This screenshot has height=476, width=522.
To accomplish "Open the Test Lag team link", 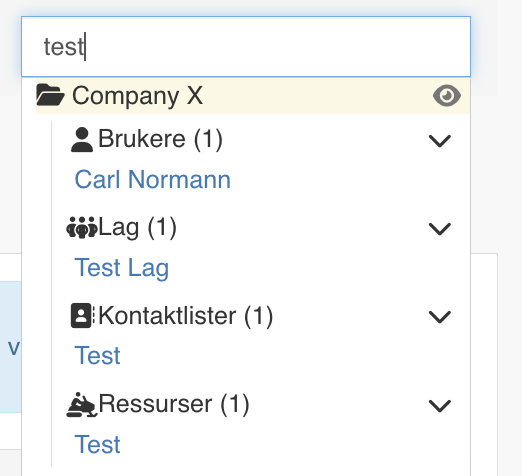I will [x=122, y=268].
